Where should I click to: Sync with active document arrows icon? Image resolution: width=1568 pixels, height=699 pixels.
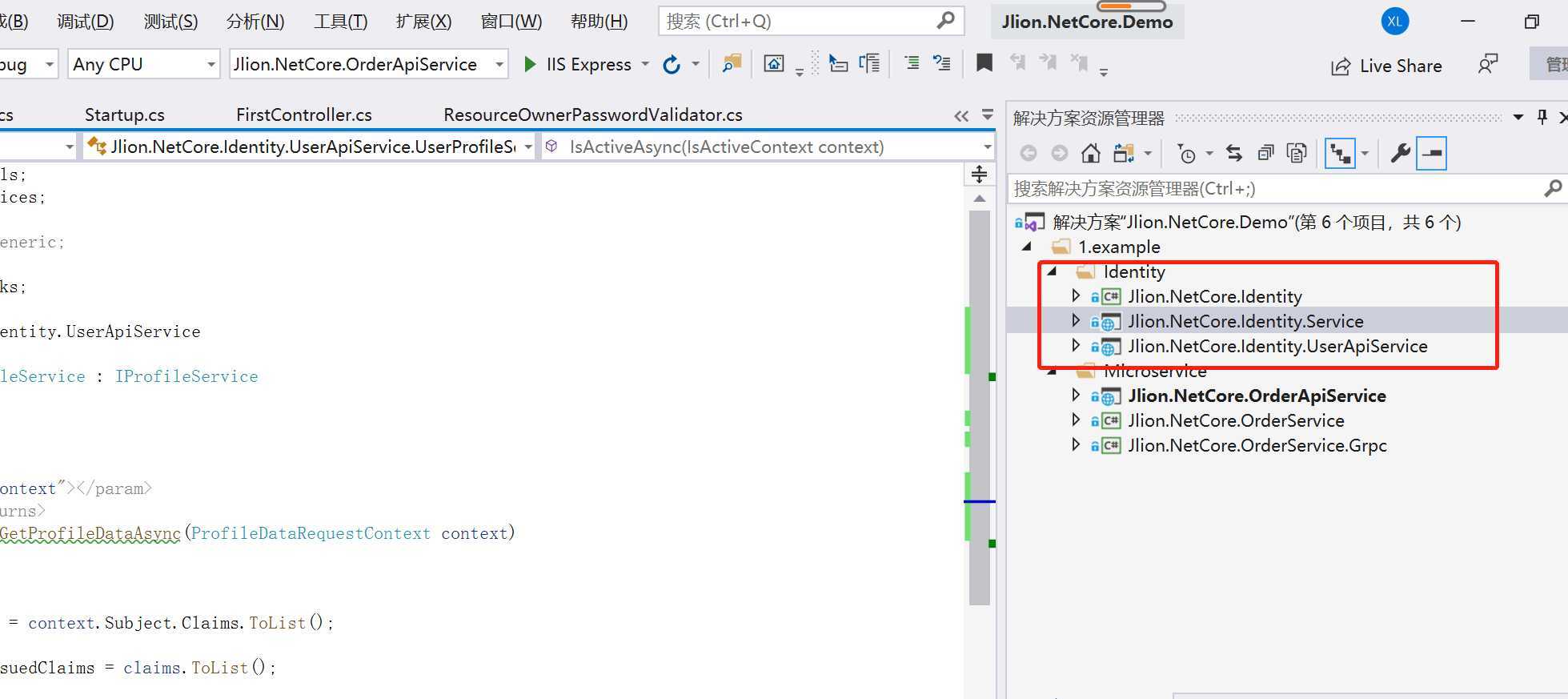click(1233, 153)
